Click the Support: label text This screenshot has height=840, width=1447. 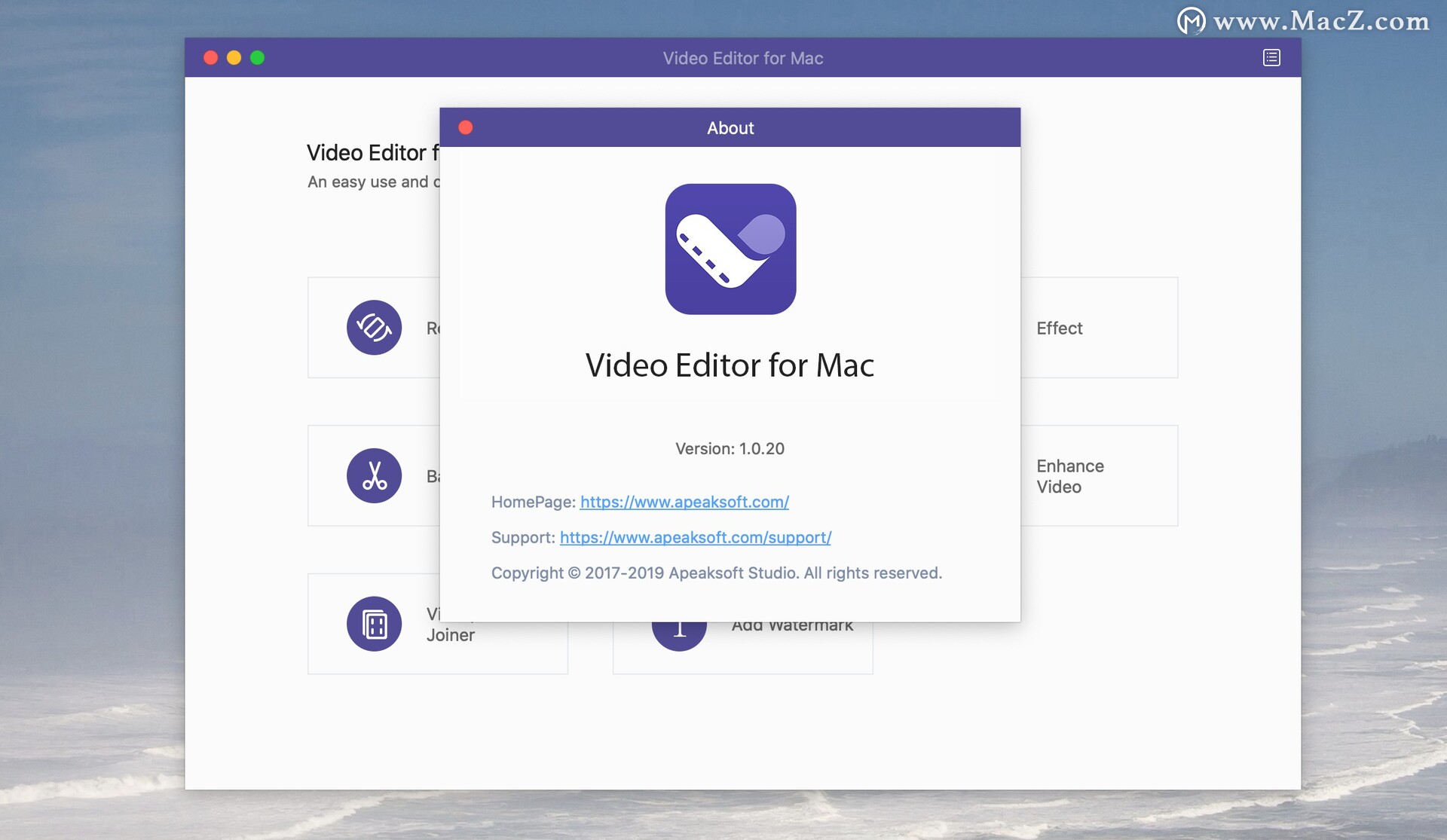point(523,537)
